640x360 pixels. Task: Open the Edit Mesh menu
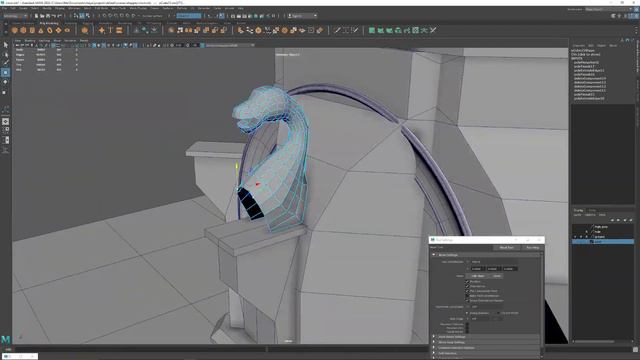[101, 8]
